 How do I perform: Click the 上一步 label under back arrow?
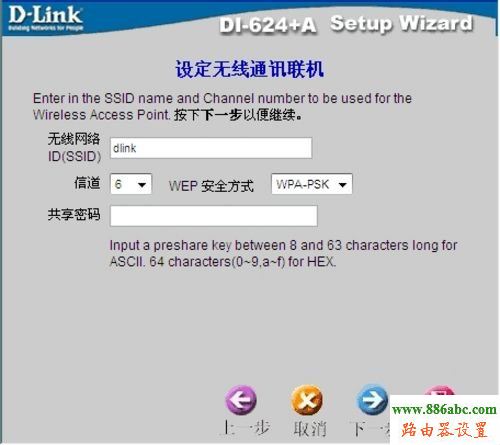pyautogui.click(x=246, y=428)
